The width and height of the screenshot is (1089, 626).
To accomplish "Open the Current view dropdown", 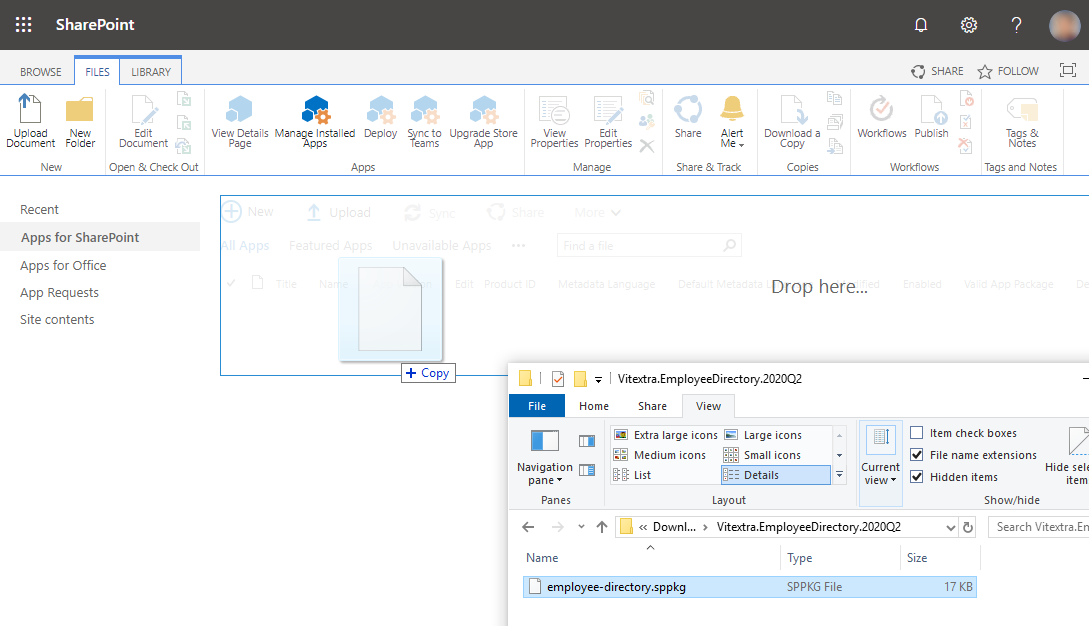I will tap(881, 462).
